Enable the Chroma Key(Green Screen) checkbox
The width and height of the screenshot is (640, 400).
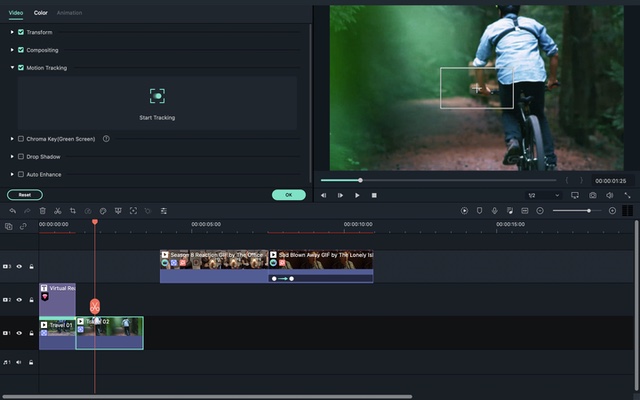21,139
